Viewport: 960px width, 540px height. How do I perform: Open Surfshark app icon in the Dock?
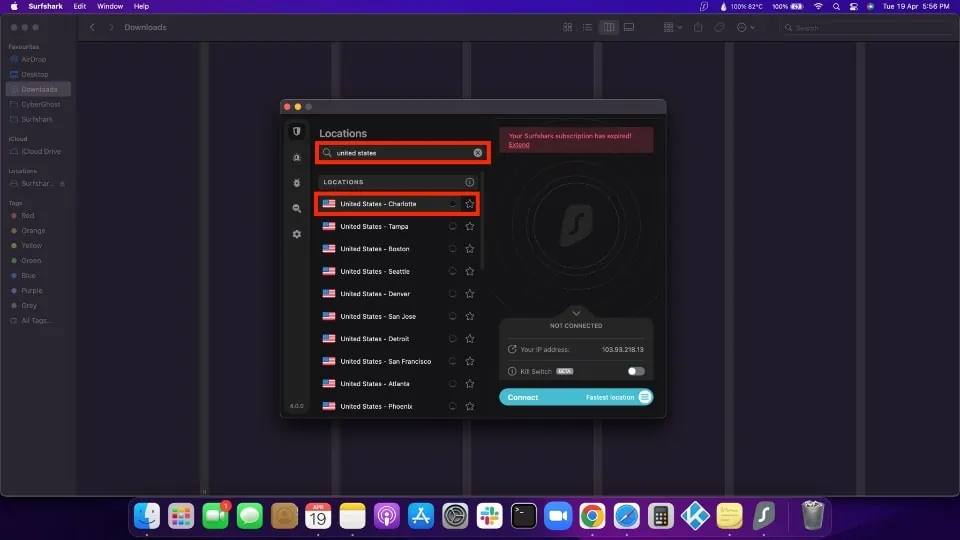tap(763, 516)
